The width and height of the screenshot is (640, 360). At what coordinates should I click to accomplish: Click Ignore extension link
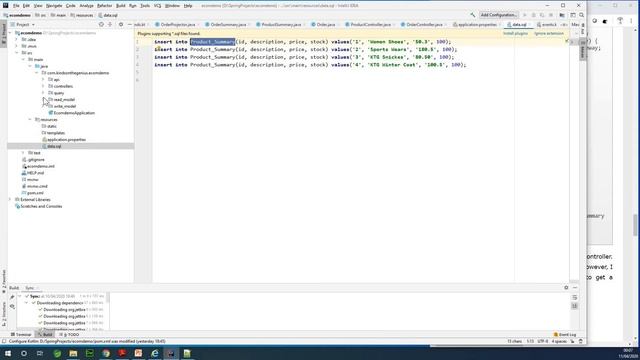pyautogui.click(x=549, y=33)
